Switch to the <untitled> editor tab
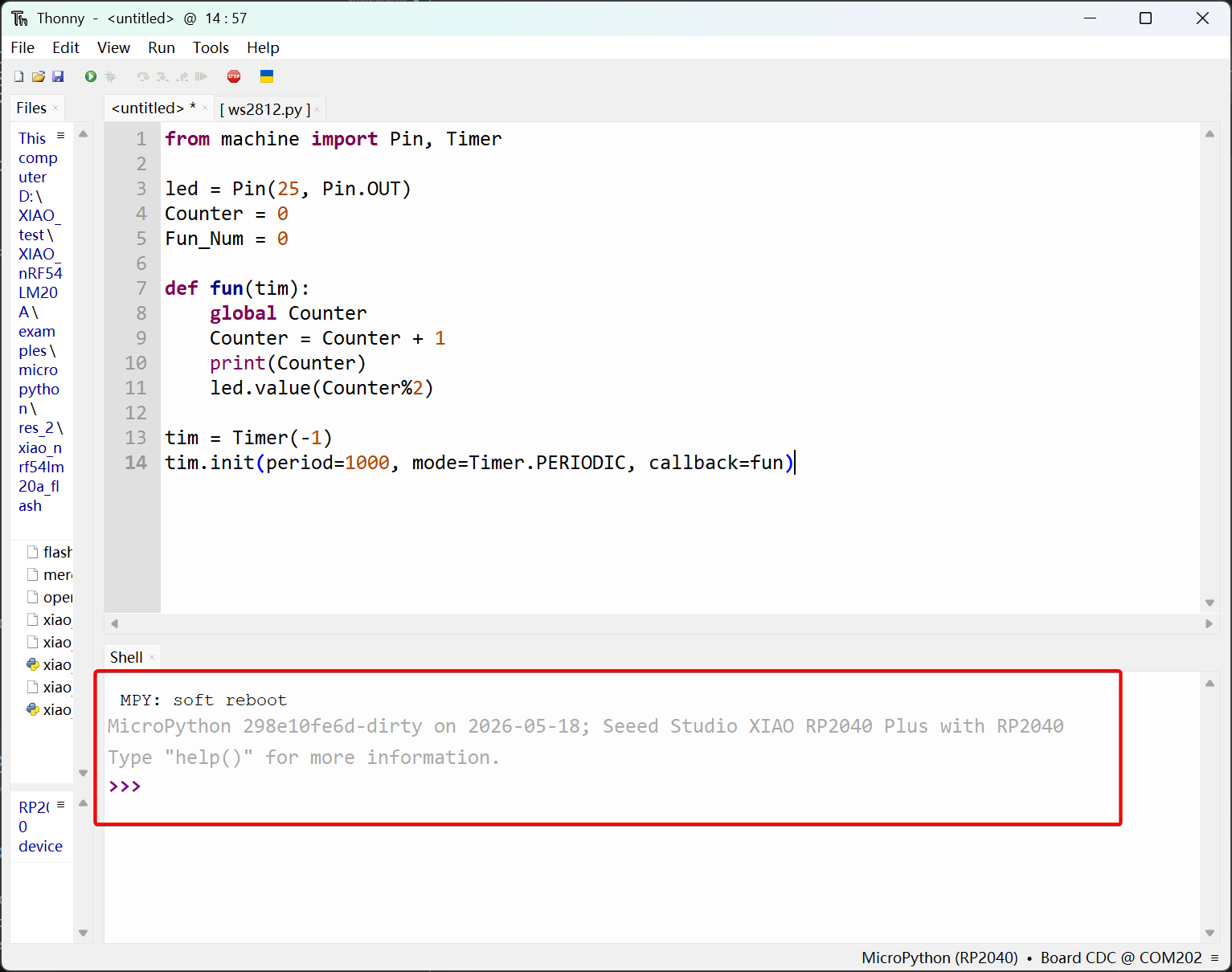This screenshot has width=1232, height=972. point(153,108)
